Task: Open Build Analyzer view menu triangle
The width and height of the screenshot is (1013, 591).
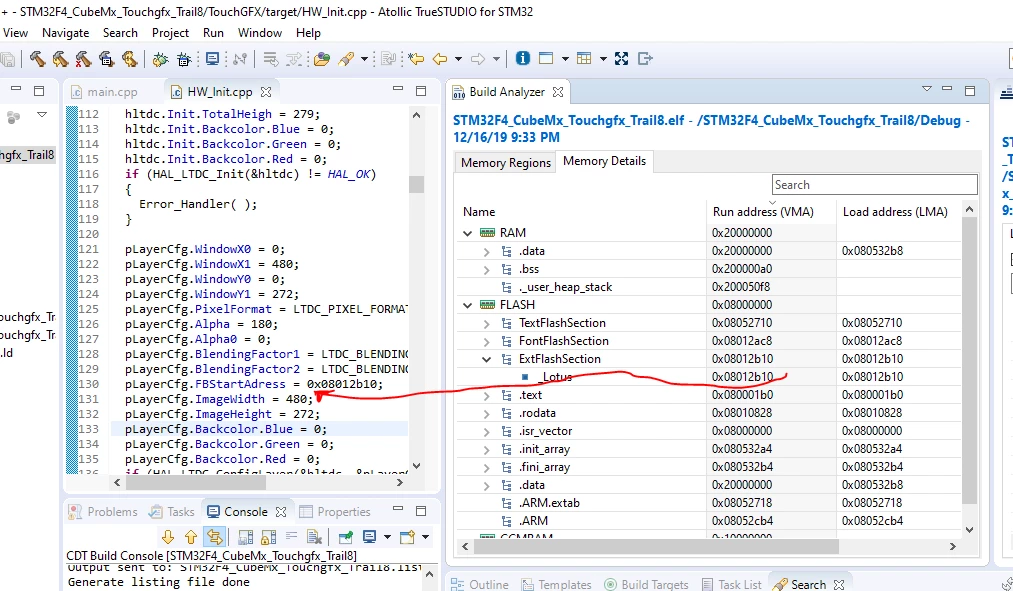Action: tap(926, 89)
